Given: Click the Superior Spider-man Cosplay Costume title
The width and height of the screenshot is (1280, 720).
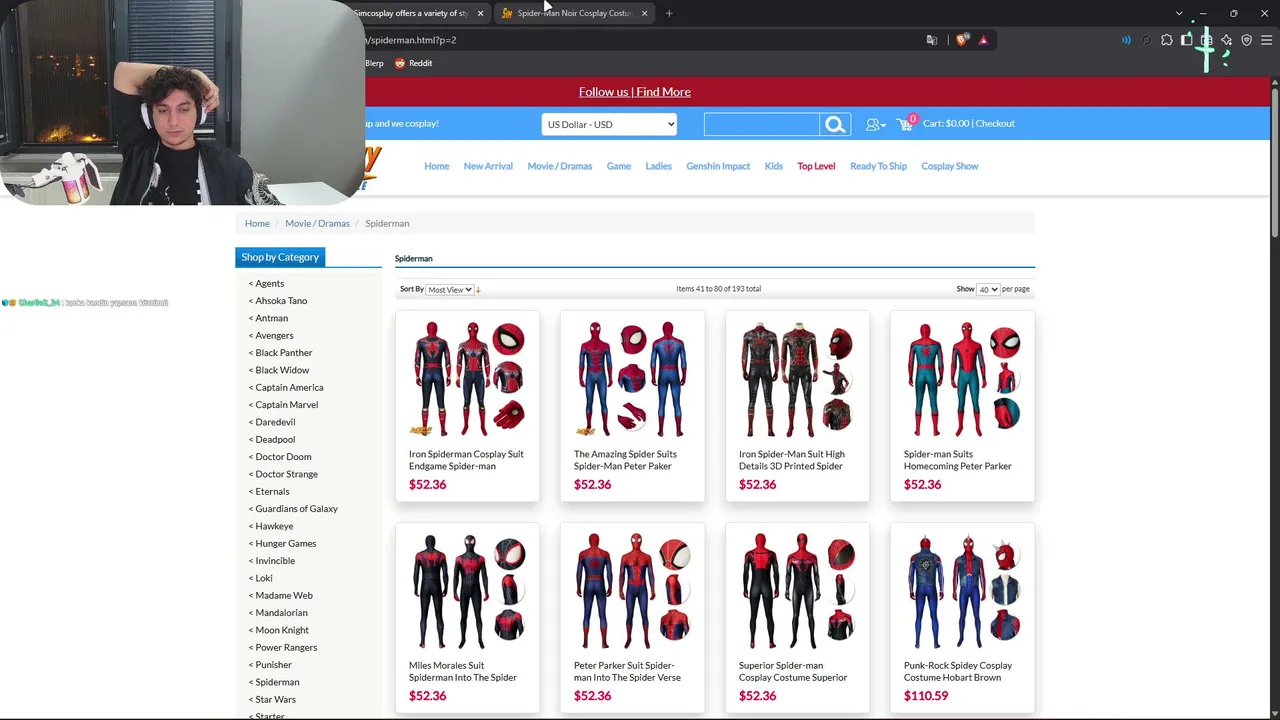Looking at the screenshot, I should pyautogui.click(x=793, y=671).
